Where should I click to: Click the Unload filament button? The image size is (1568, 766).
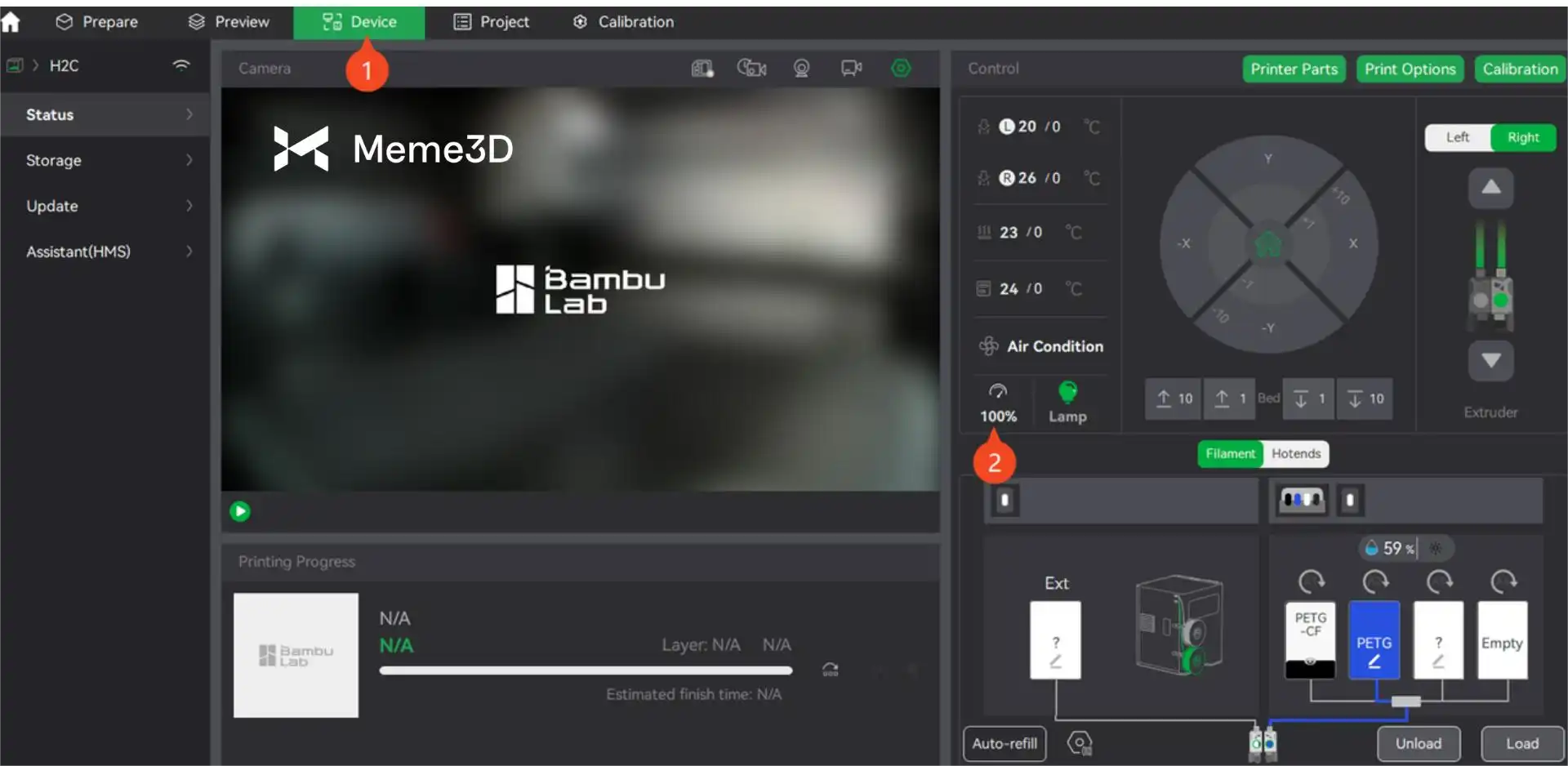pyautogui.click(x=1418, y=743)
